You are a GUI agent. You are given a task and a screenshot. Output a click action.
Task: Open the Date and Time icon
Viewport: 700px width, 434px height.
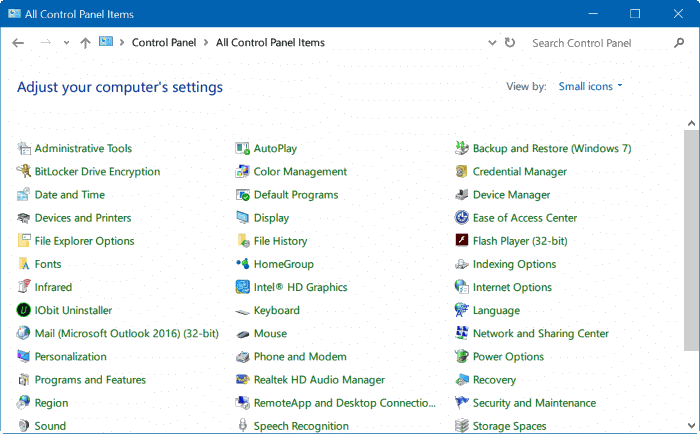coord(24,195)
